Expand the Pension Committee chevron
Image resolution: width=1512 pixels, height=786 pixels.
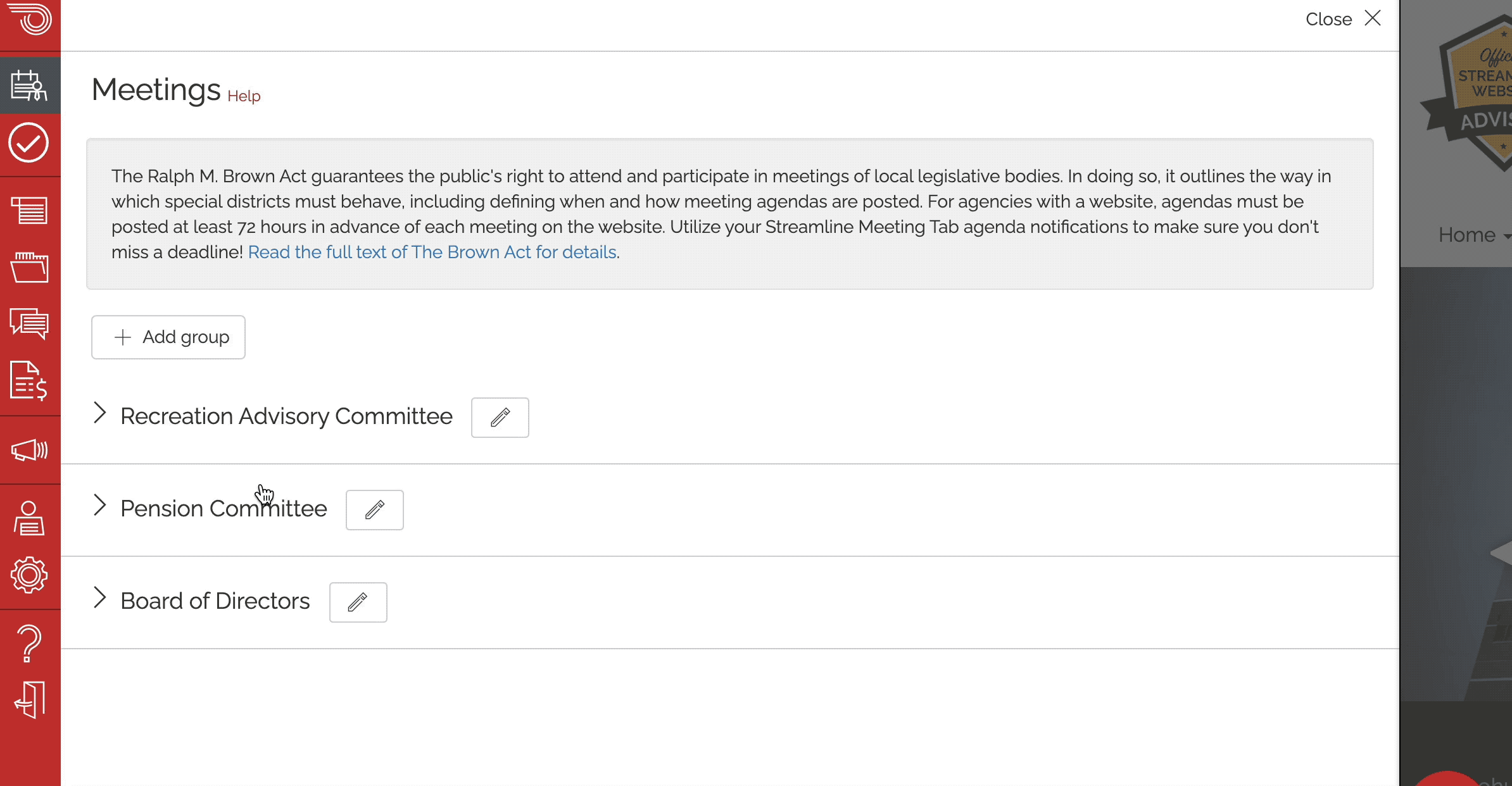coord(99,505)
